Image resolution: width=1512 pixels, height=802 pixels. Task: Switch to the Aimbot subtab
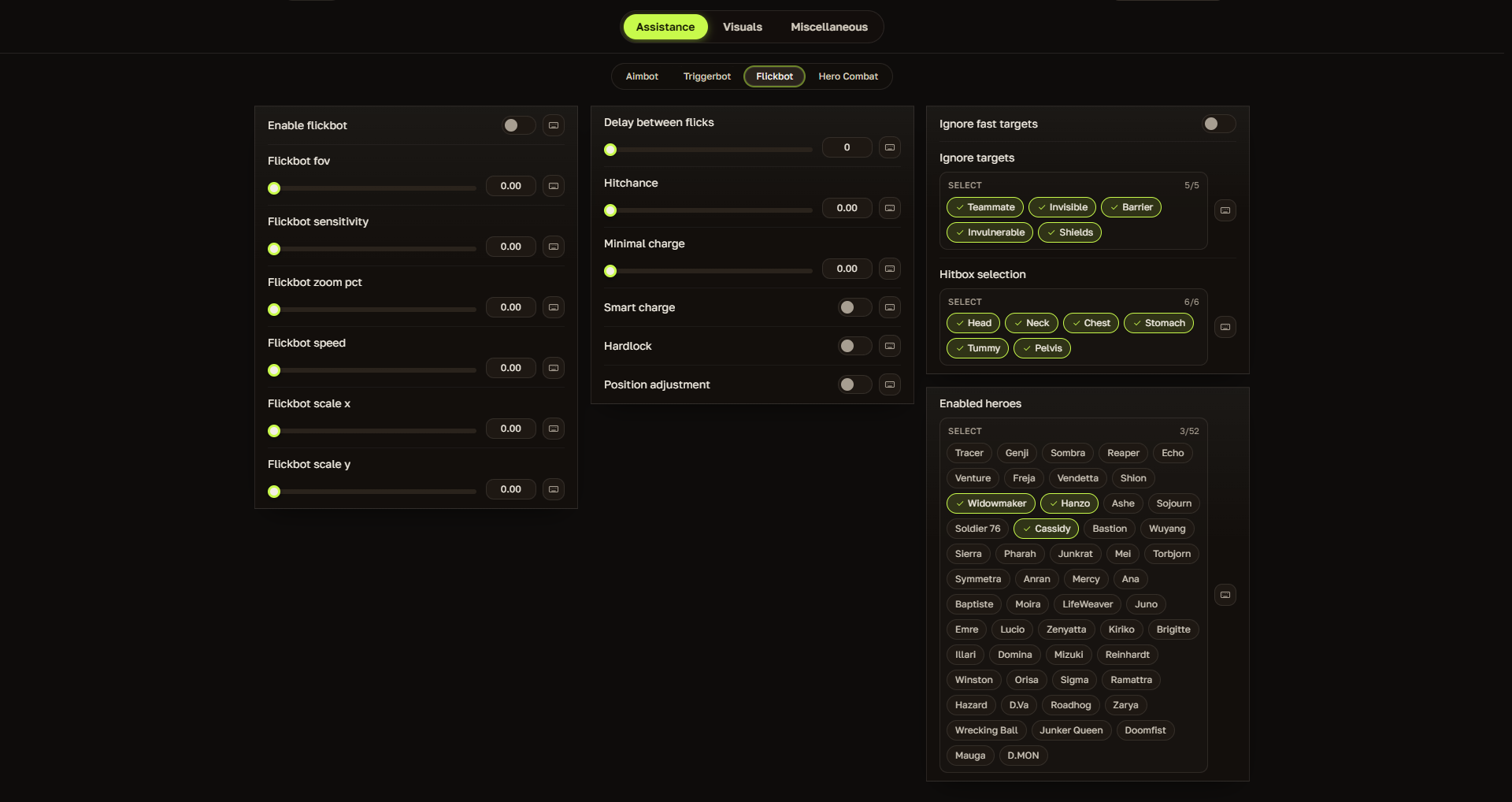pos(642,76)
